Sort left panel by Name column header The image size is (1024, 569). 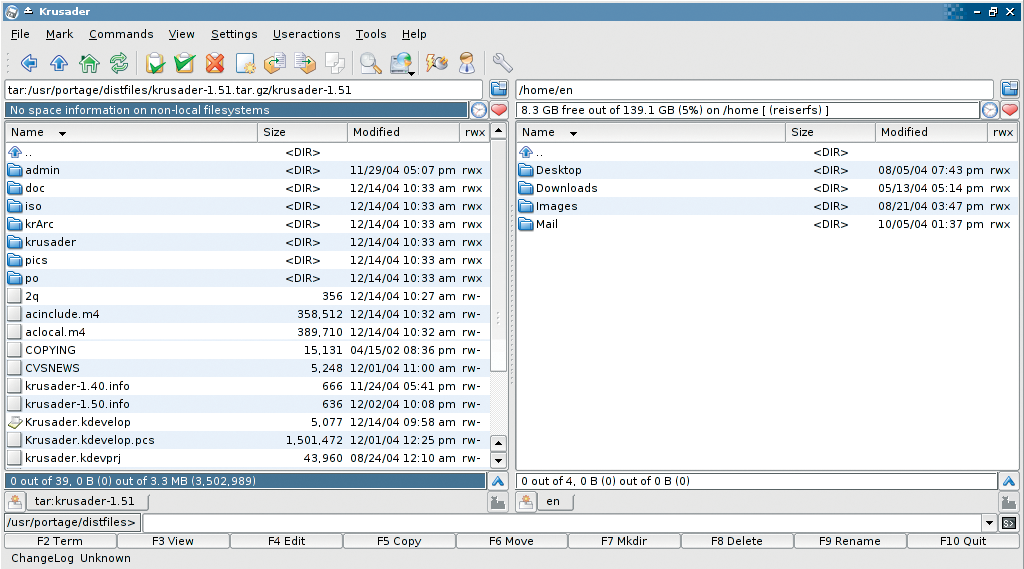[x=131, y=133]
